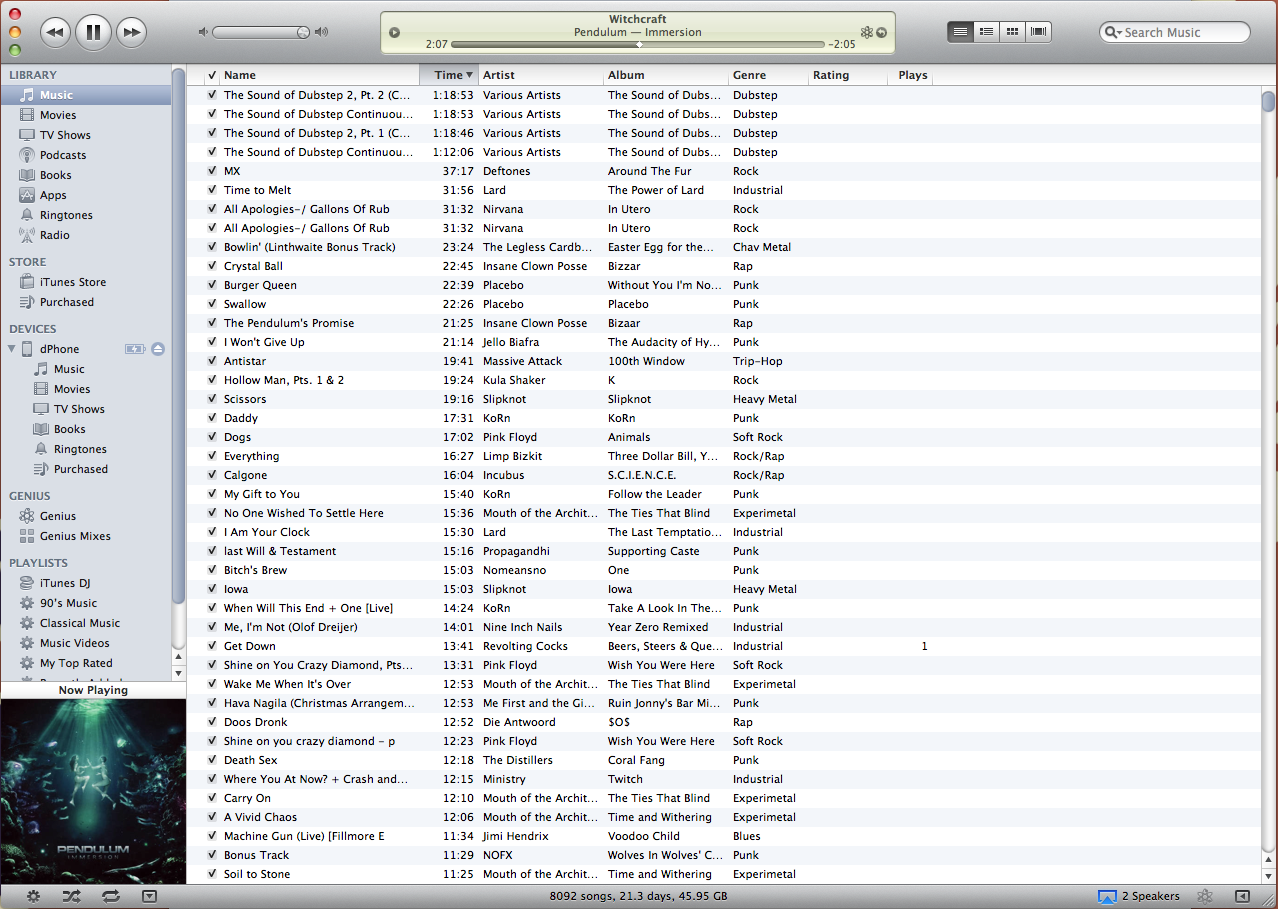Image resolution: width=1278 pixels, height=909 pixels.
Task: Switch to album list view
Action: (x=986, y=32)
